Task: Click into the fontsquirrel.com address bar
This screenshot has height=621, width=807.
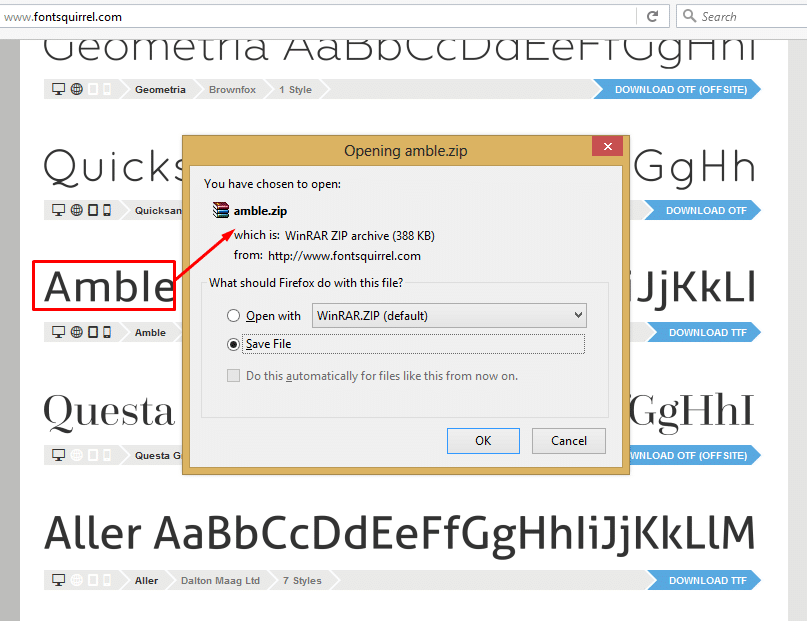Action: coord(319,17)
